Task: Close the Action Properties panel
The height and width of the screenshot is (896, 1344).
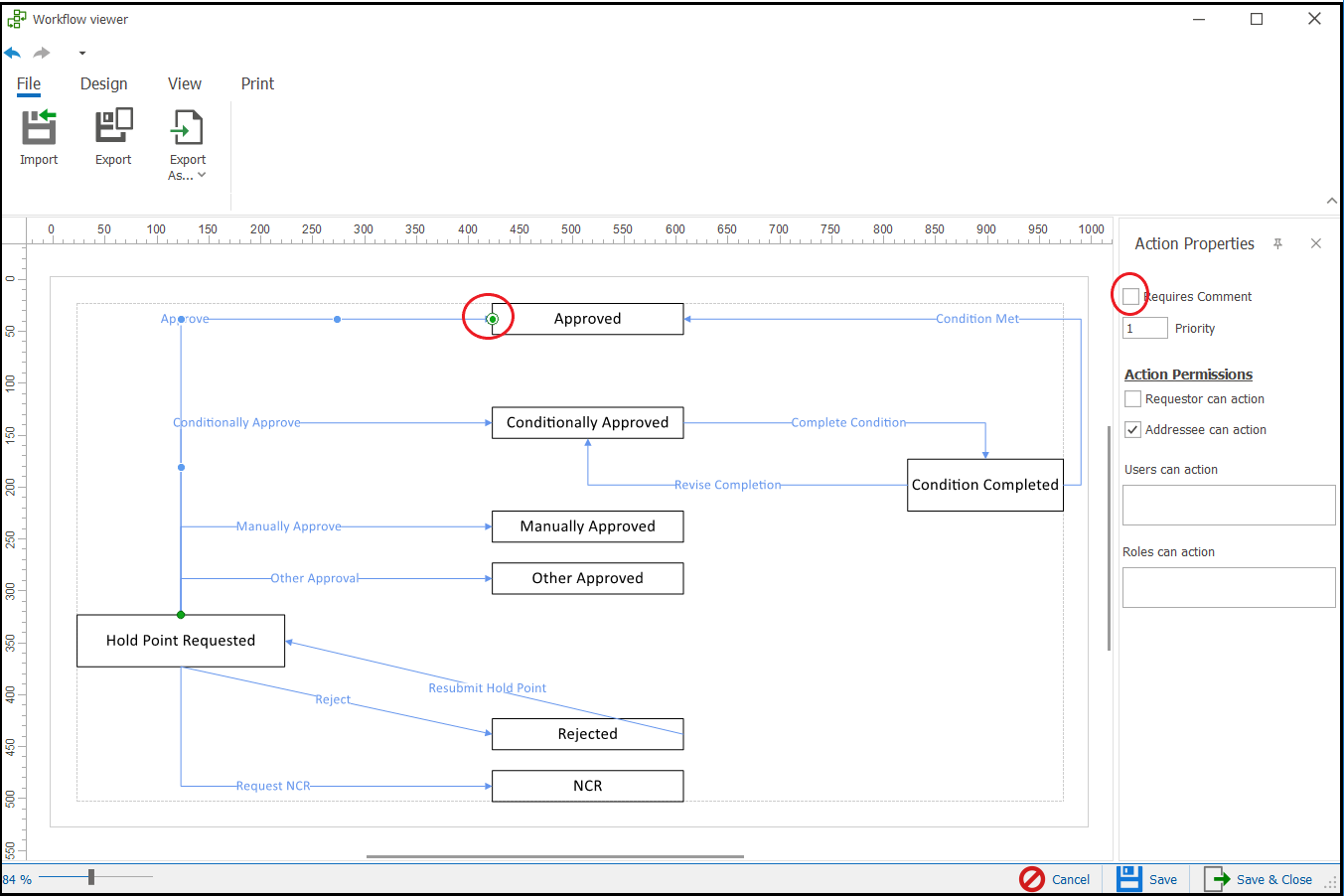Action: coord(1315,243)
